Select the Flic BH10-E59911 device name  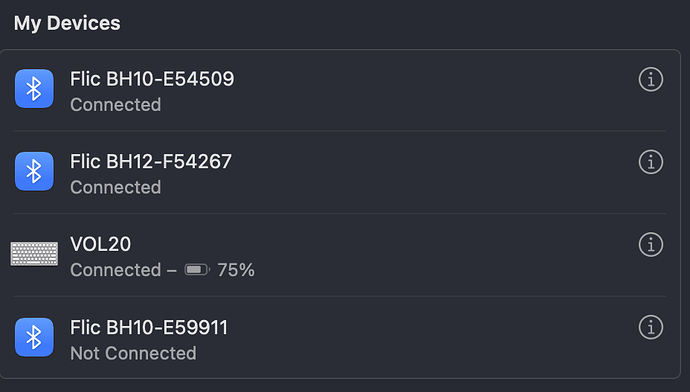(149, 327)
